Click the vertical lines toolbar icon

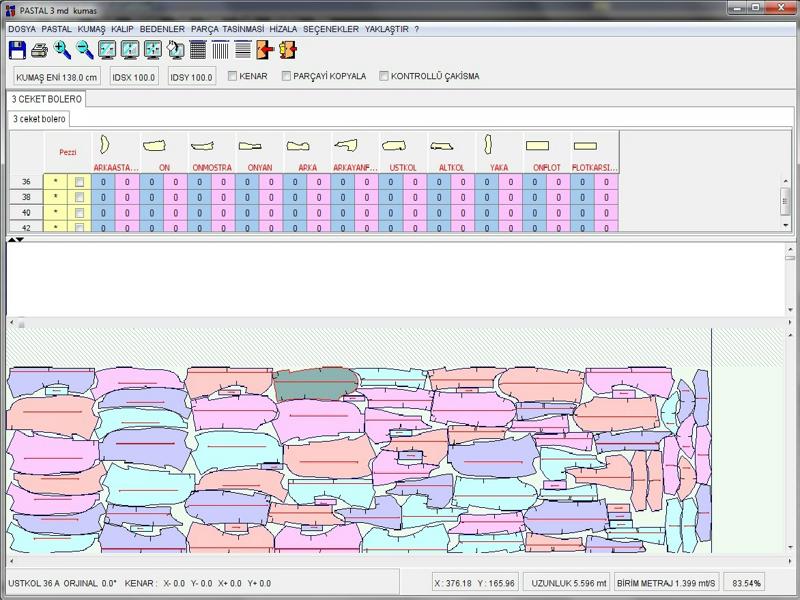(220, 50)
